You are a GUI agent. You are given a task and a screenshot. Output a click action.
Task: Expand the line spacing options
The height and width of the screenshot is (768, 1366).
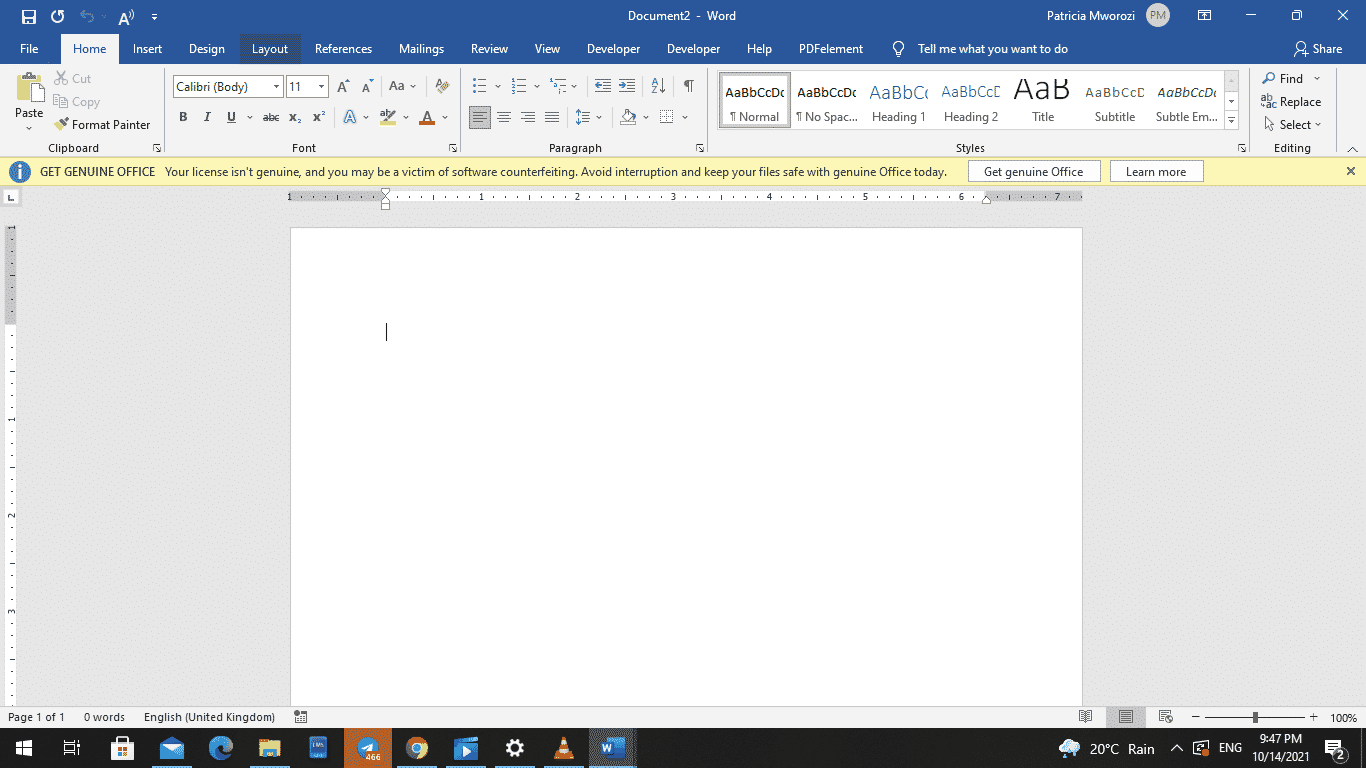[600, 117]
